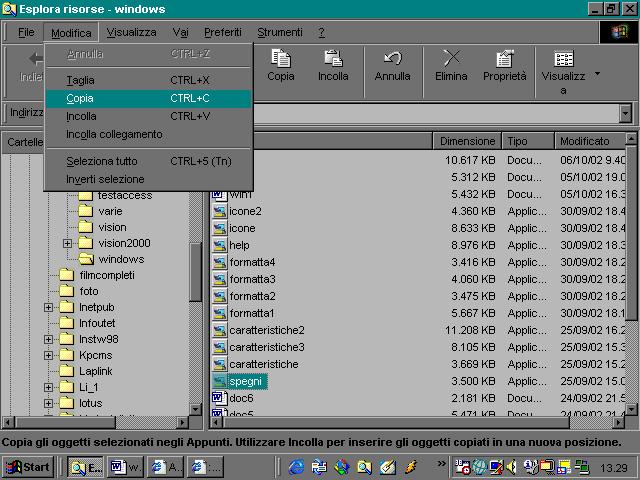640x480 pixels.
Task: Click the notepad pen quick launch icon
Action: click(x=387, y=467)
